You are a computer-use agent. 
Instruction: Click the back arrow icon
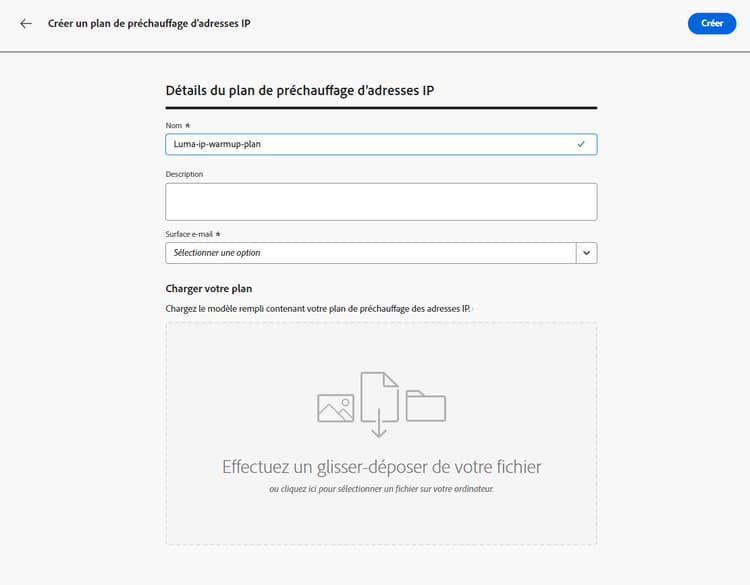[x=26, y=23]
